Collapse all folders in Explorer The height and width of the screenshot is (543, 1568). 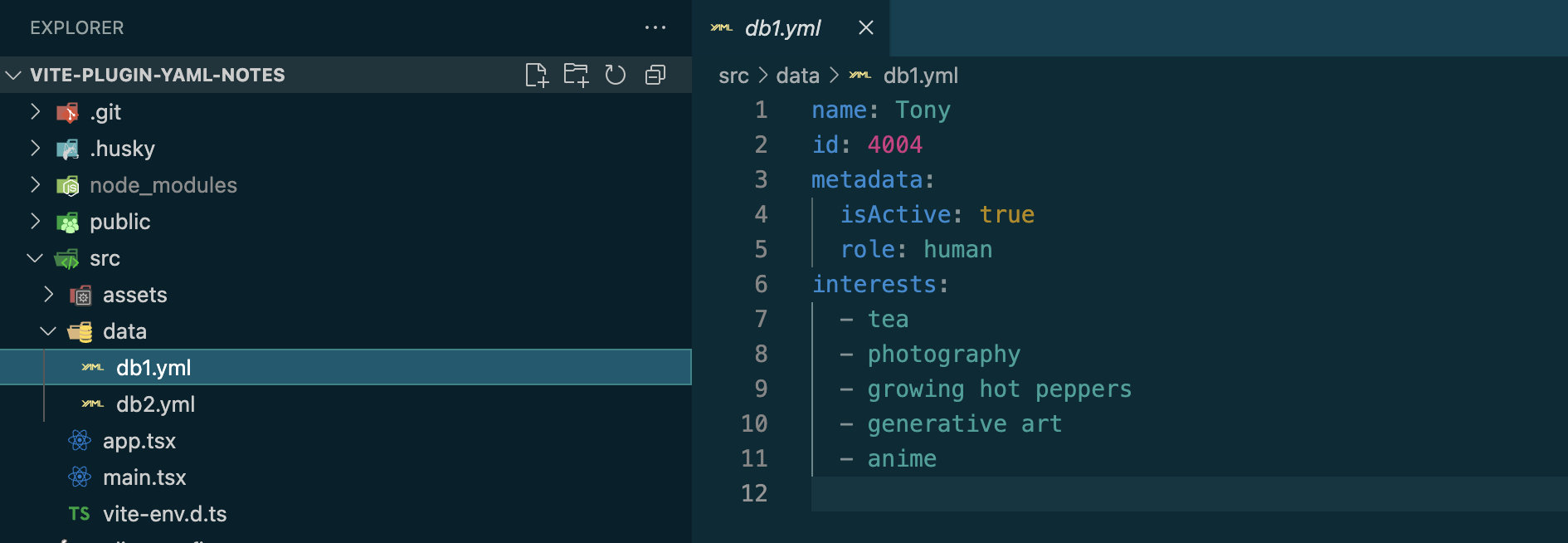(655, 76)
